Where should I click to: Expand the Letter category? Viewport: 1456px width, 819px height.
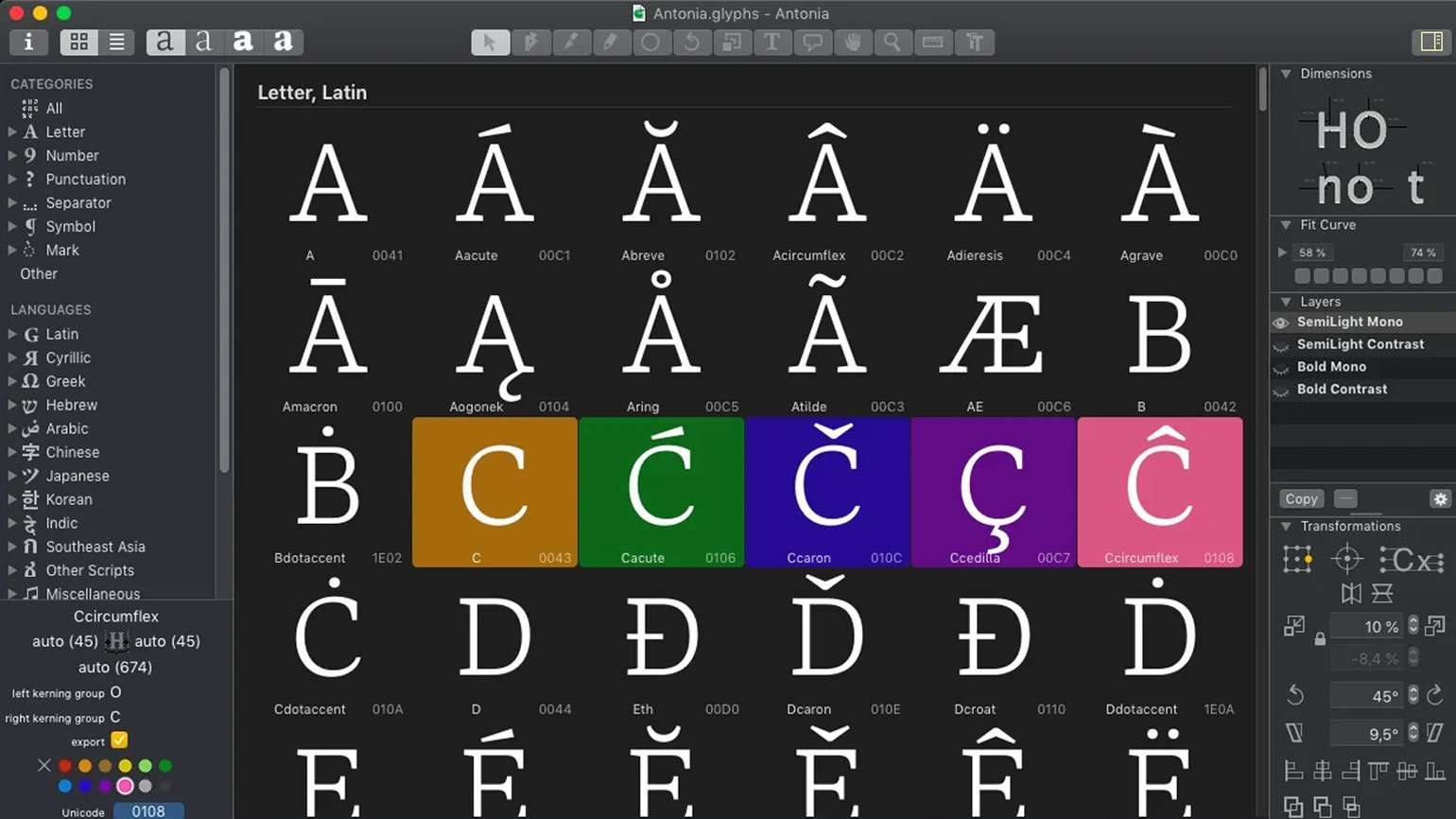coord(12,131)
